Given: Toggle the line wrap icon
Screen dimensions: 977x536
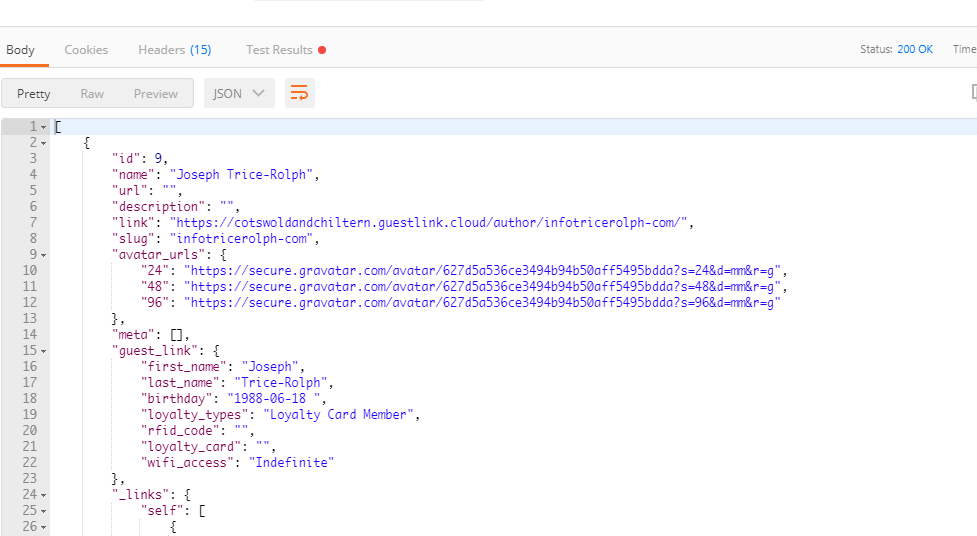Looking at the screenshot, I should [x=300, y=93].
